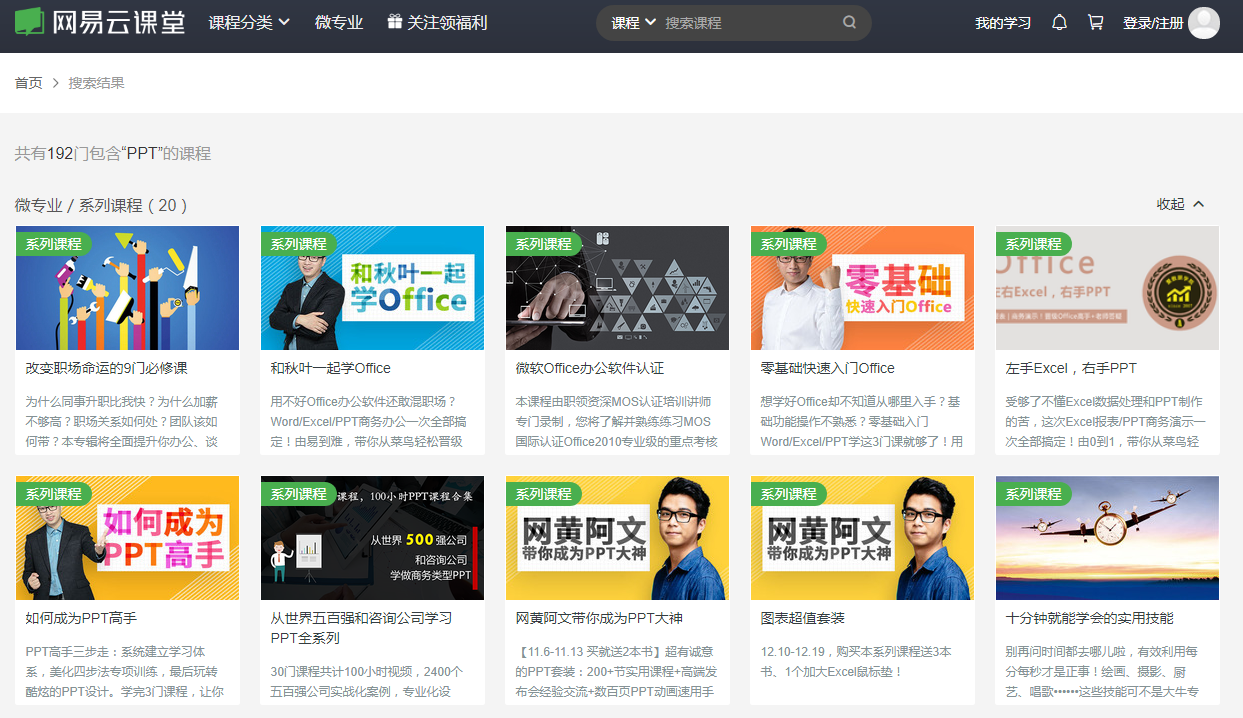The width and height of the screenshot is (1243, 718).
Task: Click title 改变职场命运的9门必修课
Action: (x=106, y=368)
